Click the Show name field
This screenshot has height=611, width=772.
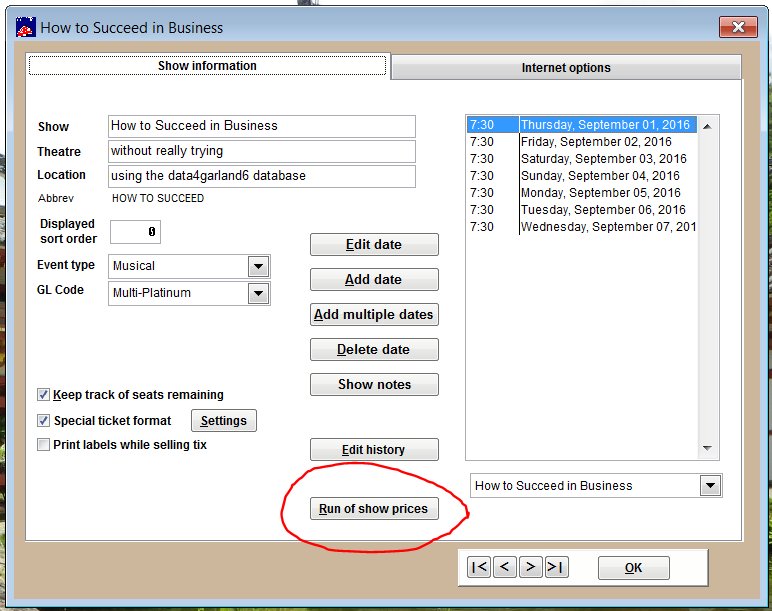(261, 126)
